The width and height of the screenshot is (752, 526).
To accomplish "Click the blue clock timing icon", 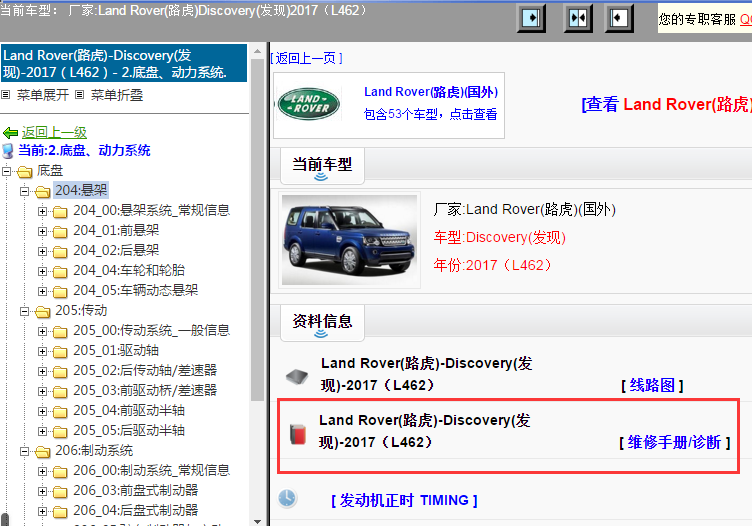I will [x=287, y=498].
